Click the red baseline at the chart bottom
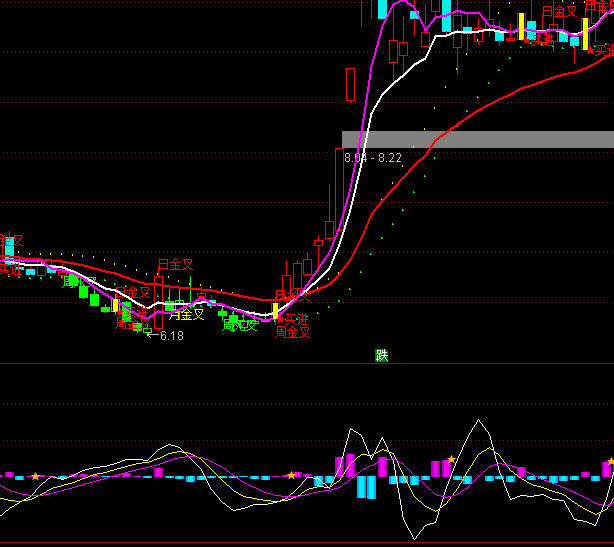 [300, 543]
